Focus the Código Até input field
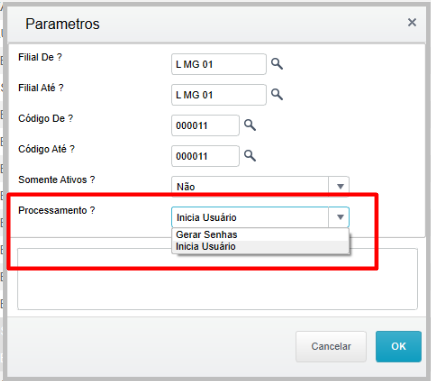431x381 pixels. [x=205, y=156]
